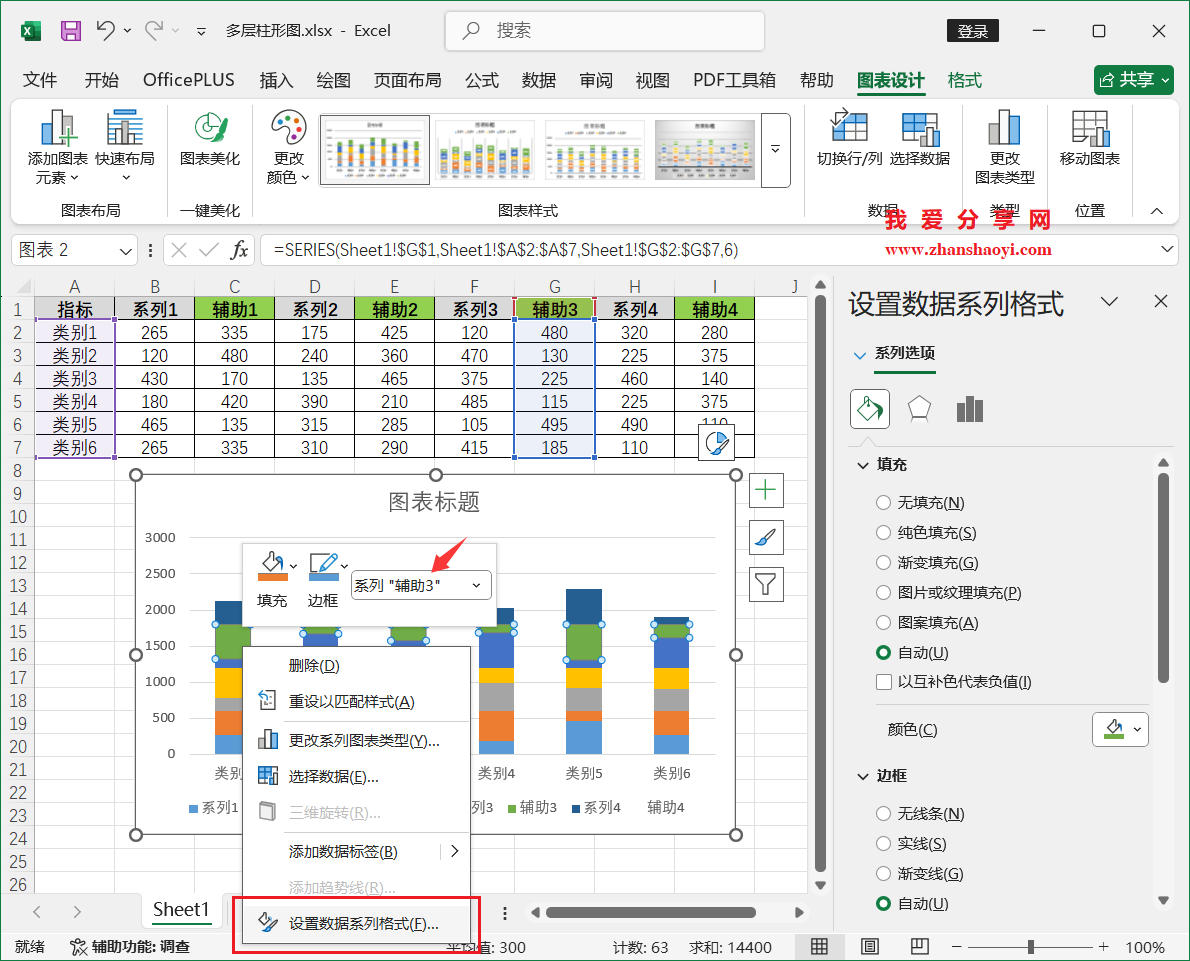The height and width of the screenshot is (961, 1190).
Task: Choose Select Data (选择数据) in context menu
Action: pos(356,777)
